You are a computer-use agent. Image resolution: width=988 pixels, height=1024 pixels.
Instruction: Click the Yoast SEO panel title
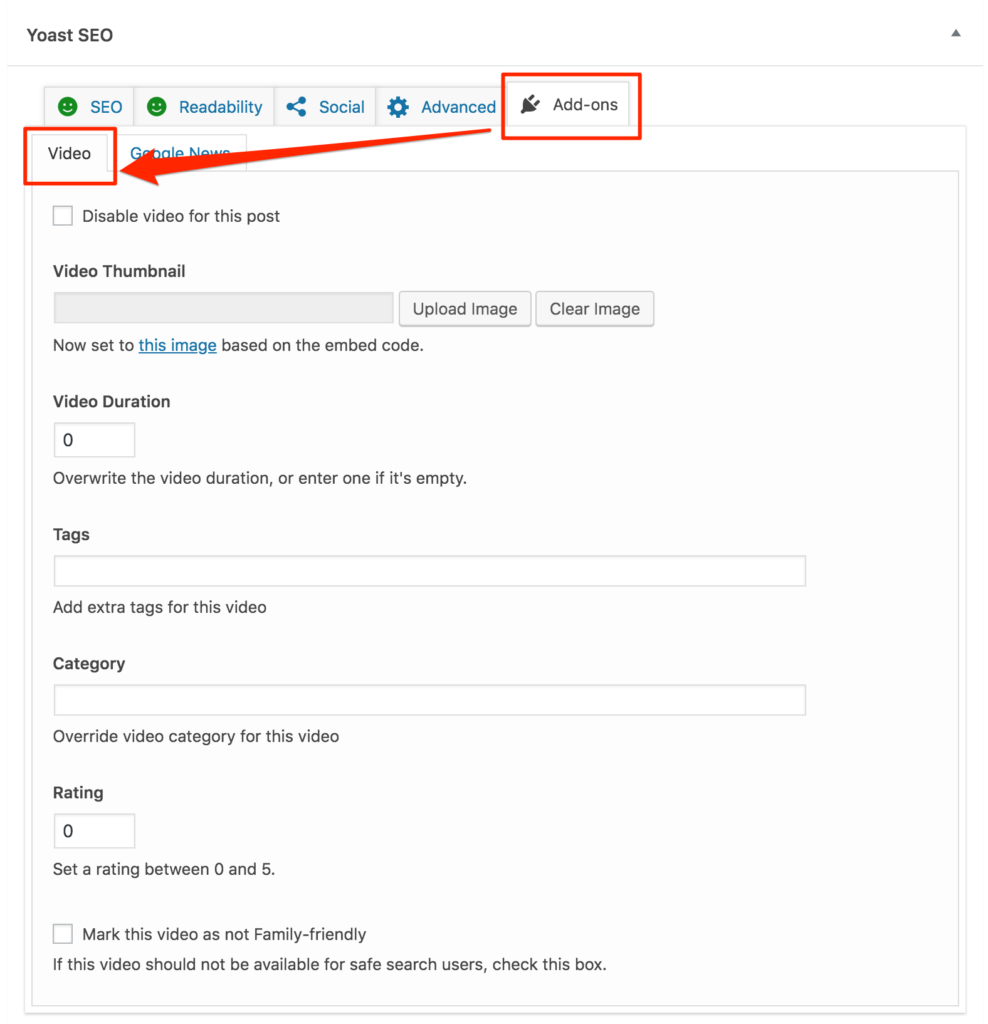70,35
